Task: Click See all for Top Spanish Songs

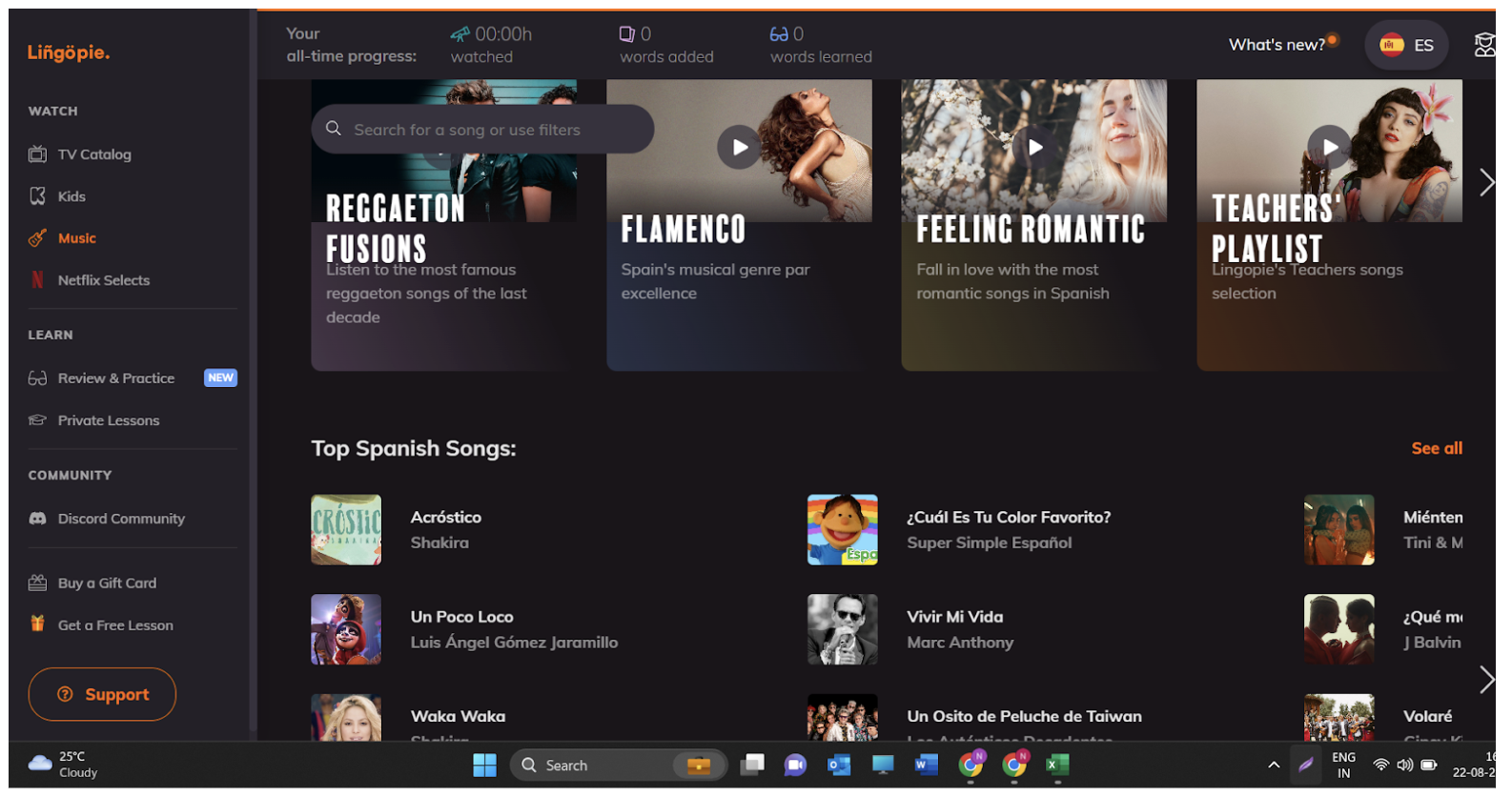Action: pos(1437,448)
